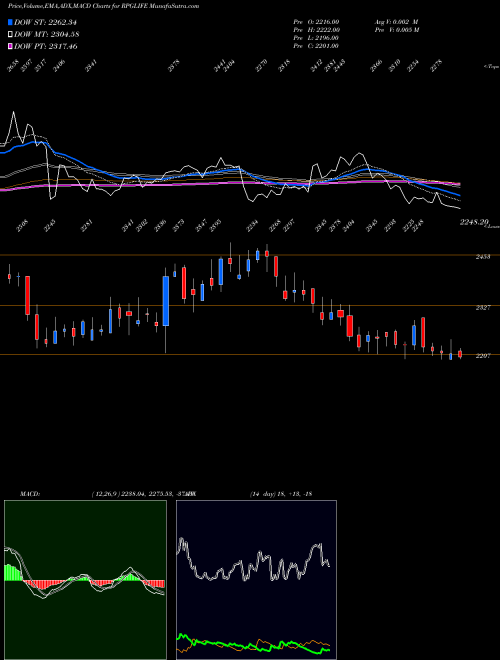This screenshot has height=660, width=500.
Task: Click the 2248.20 closing value label
Action: coord(474,222)
